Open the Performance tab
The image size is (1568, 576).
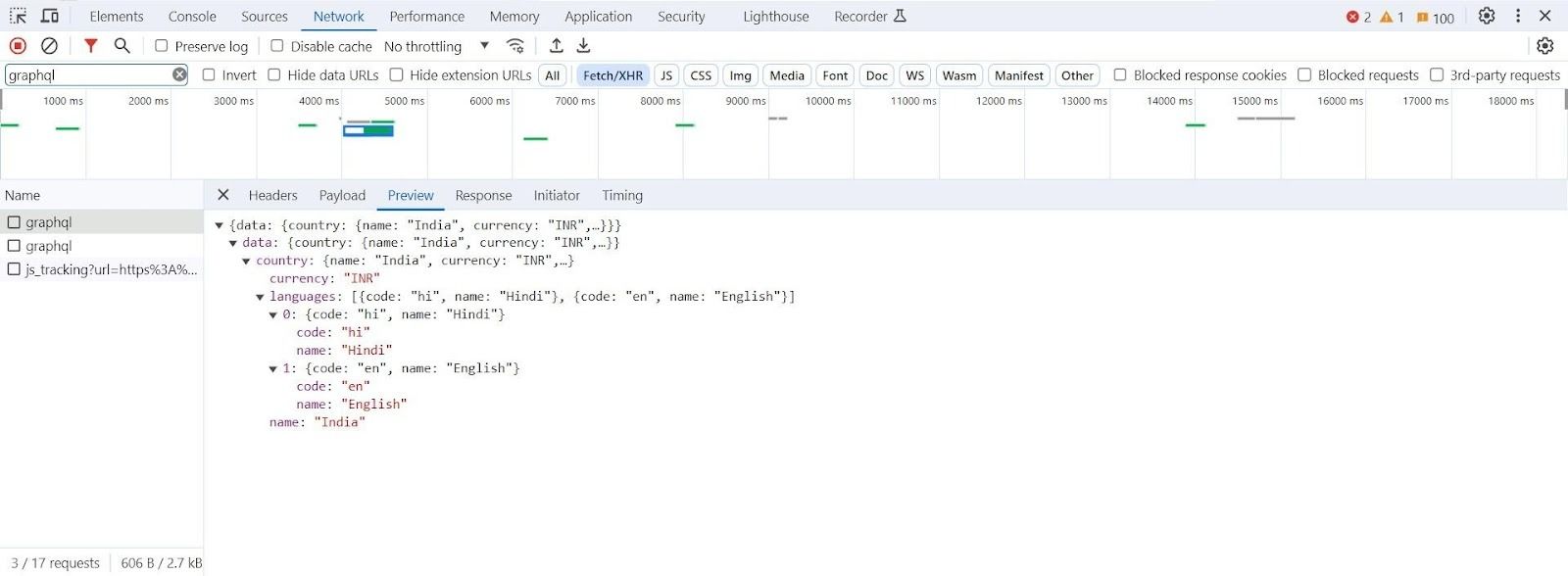coord(427,17)
